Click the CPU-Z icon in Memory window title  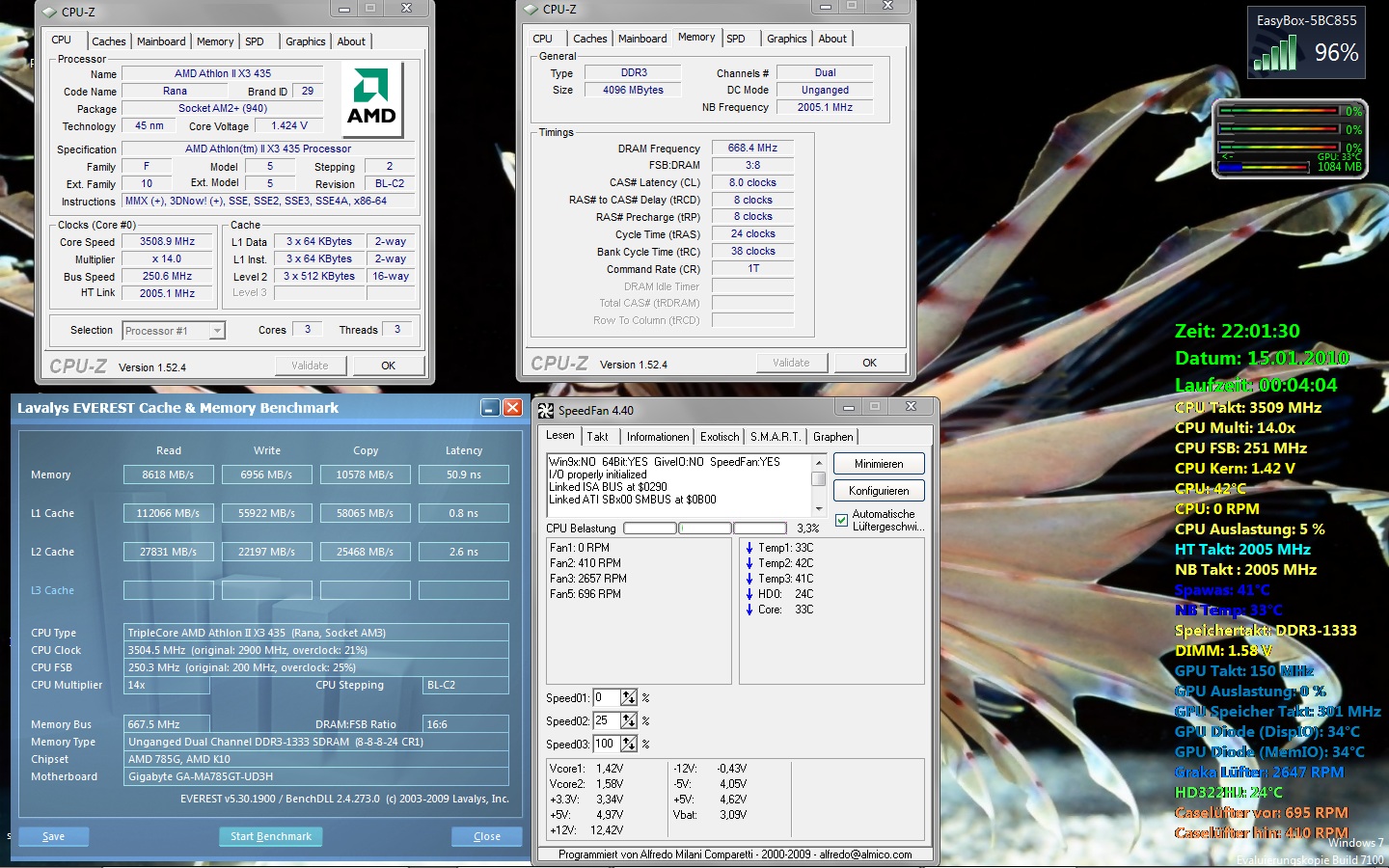(x=531, y=9)
